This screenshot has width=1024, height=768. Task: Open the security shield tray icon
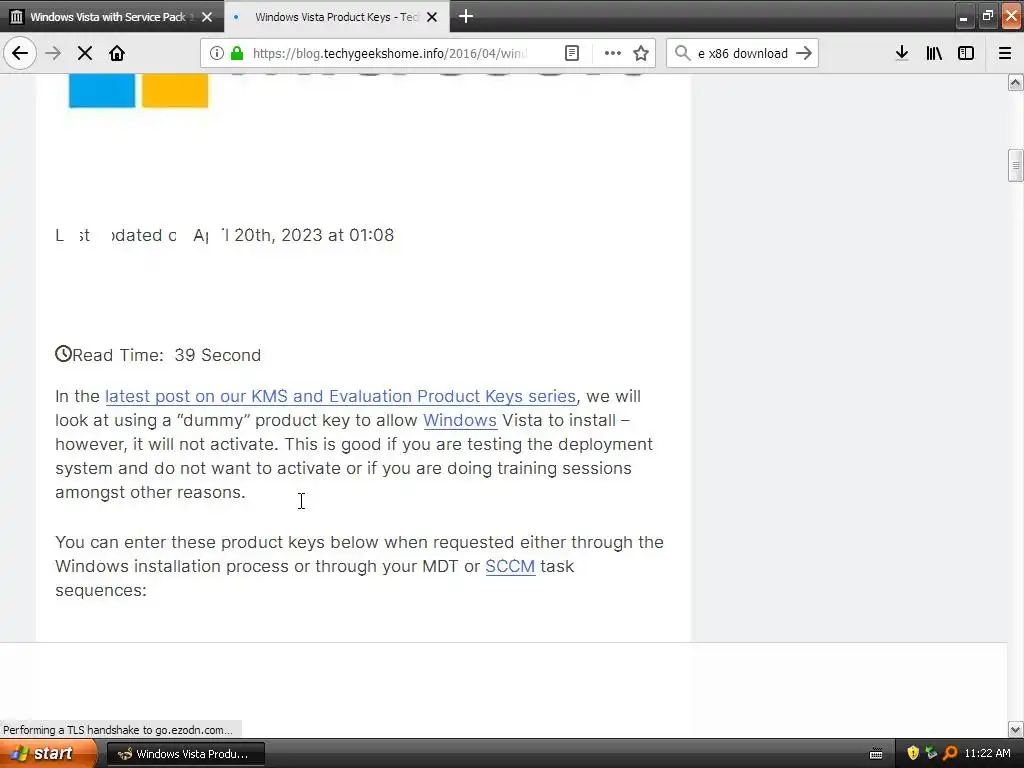913,754
